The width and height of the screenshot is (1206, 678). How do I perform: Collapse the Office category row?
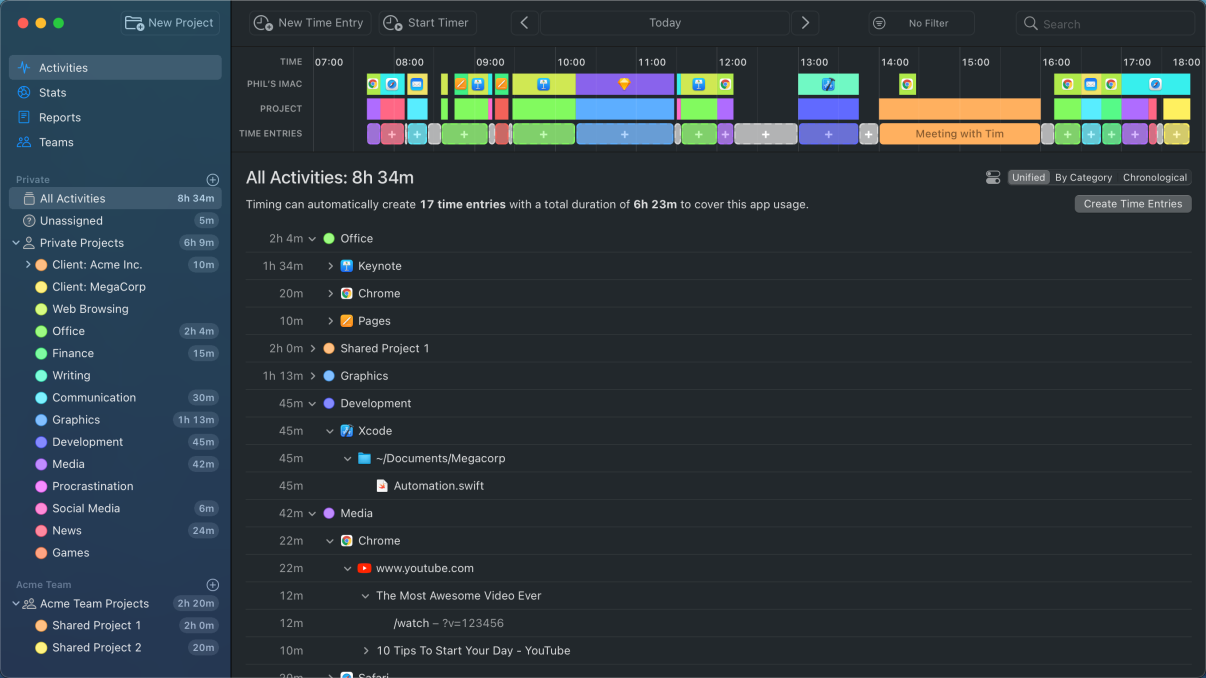[x=310, y=238]
